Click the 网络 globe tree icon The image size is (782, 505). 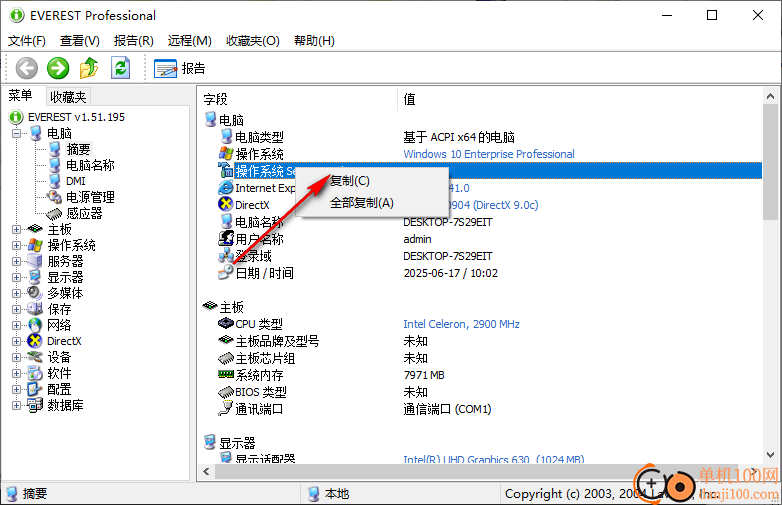click(x=35, y=325)
